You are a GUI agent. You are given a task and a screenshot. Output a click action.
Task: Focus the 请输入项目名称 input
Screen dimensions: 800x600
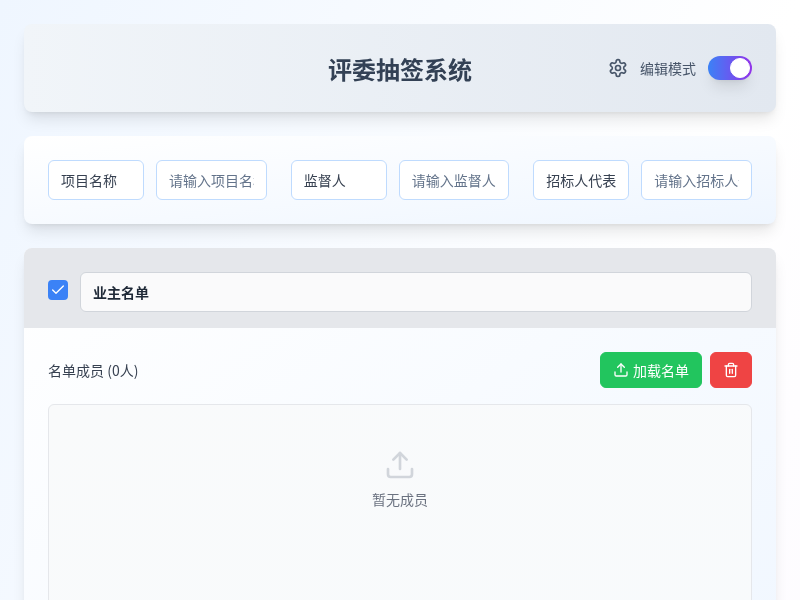click(x=211, y=180)
